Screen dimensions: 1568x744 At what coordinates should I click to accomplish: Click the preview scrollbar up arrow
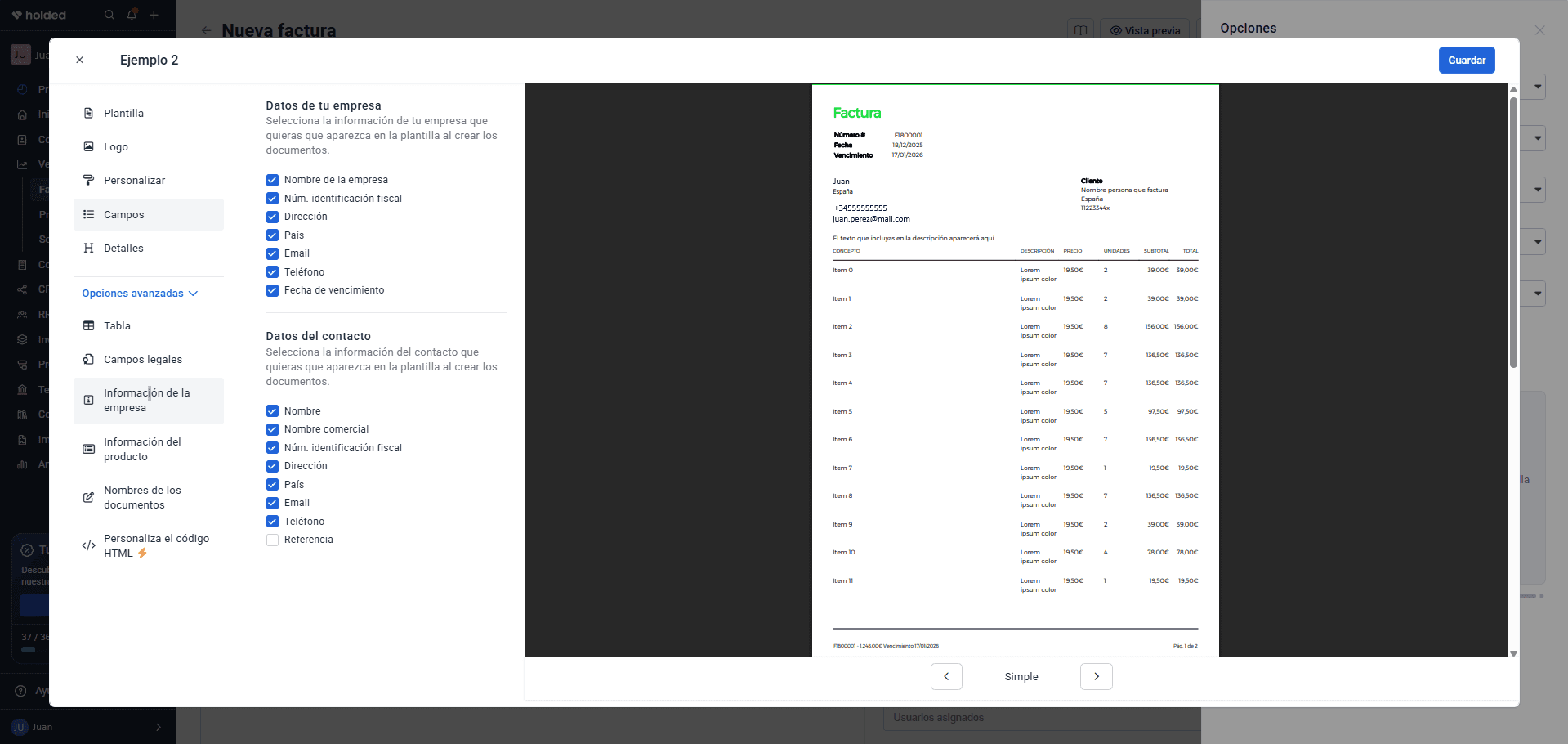tap(1513, 88)
